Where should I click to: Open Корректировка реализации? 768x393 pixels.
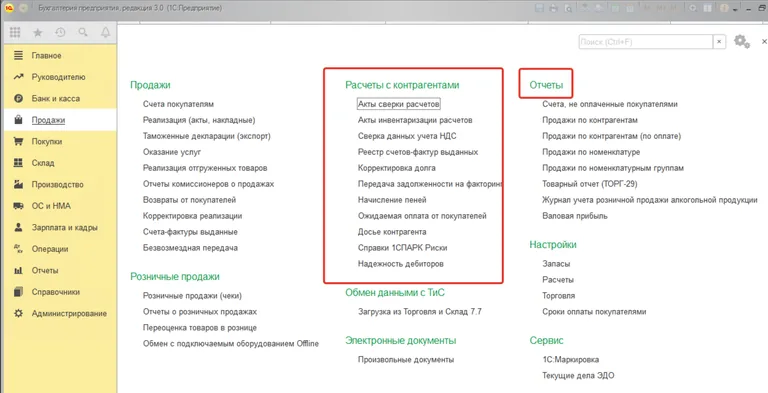(192, 216)
